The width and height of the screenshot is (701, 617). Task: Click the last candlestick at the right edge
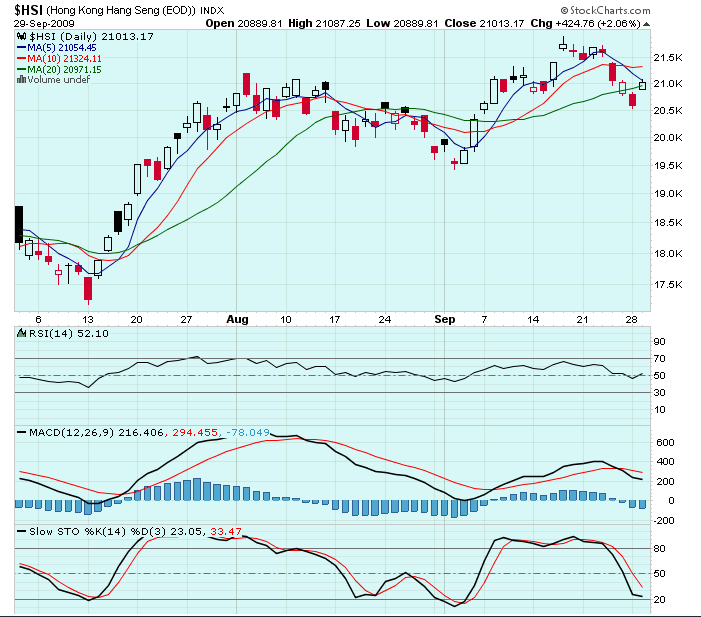point(642,85)
